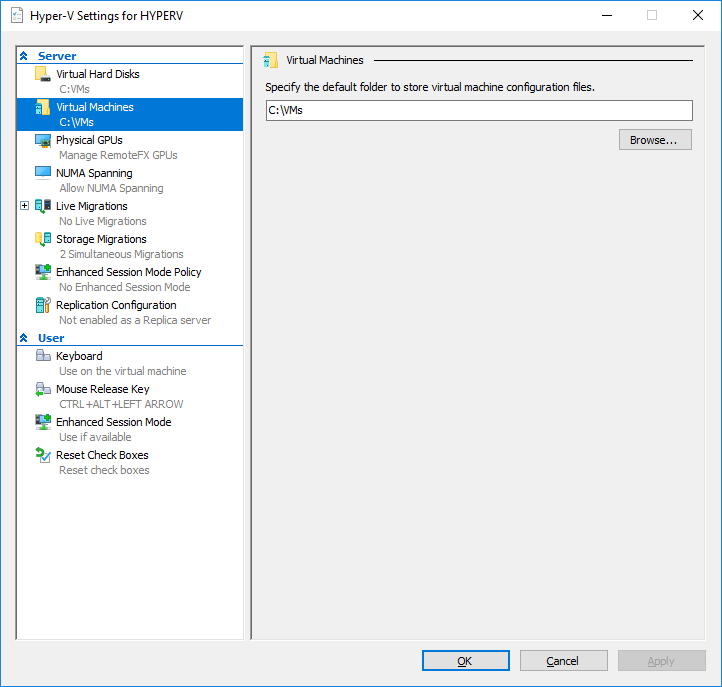This screenshot has width=722, height=687.
Task: Collapse the Server section chevron
Action: coord(24,56)
